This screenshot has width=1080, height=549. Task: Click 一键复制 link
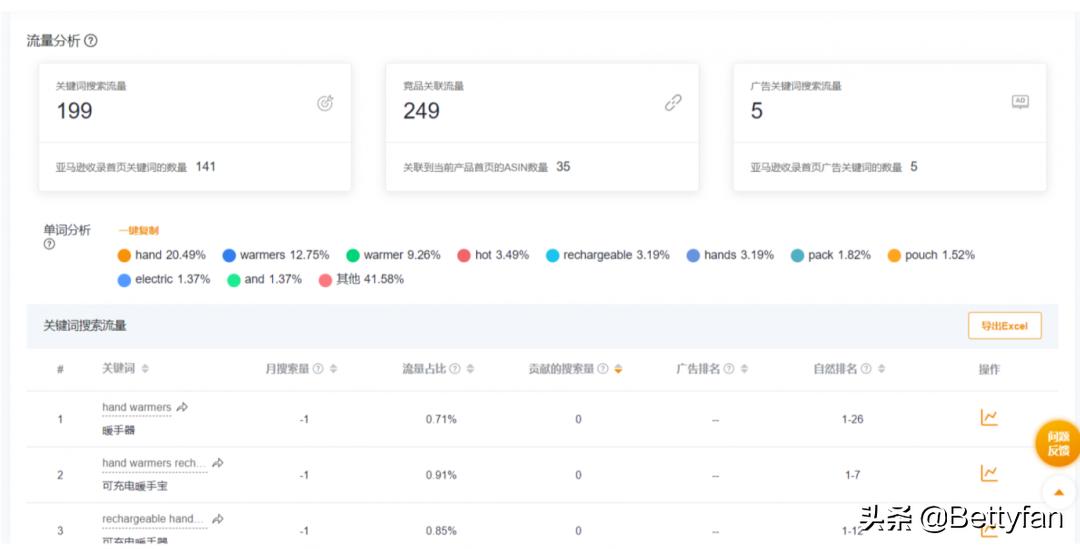coord(138,231)
